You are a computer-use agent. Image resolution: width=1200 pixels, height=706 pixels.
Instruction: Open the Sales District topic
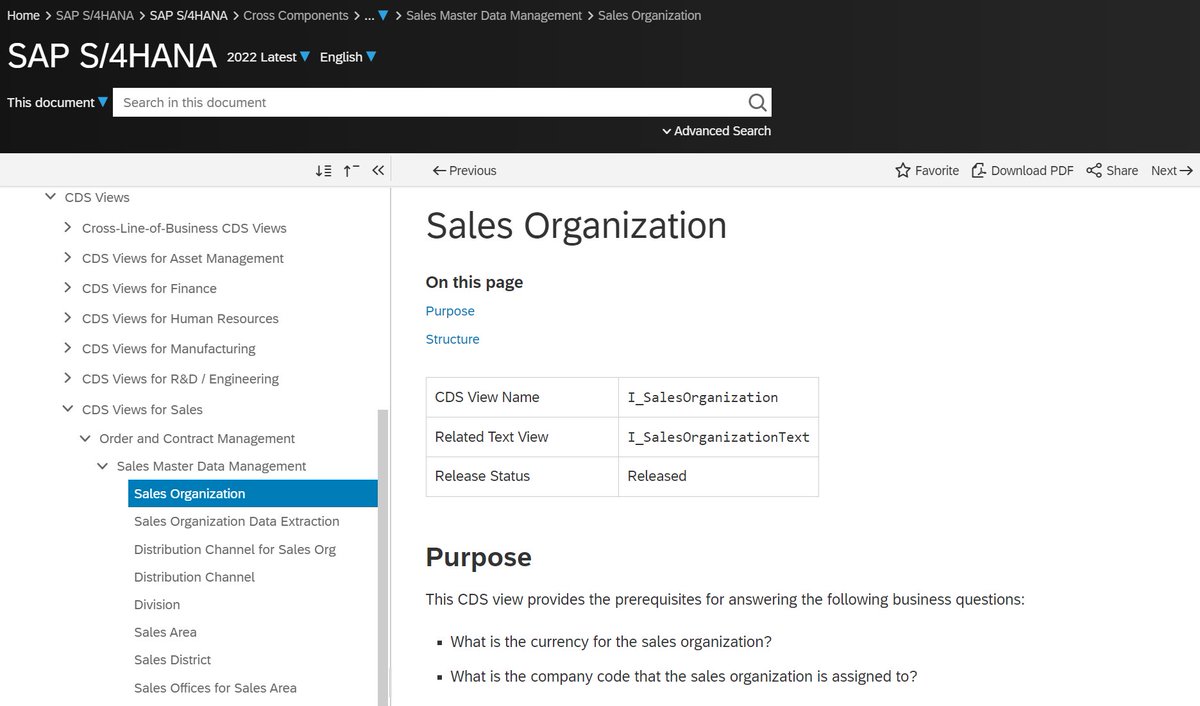pyautogui.click(x=172, y=660)
